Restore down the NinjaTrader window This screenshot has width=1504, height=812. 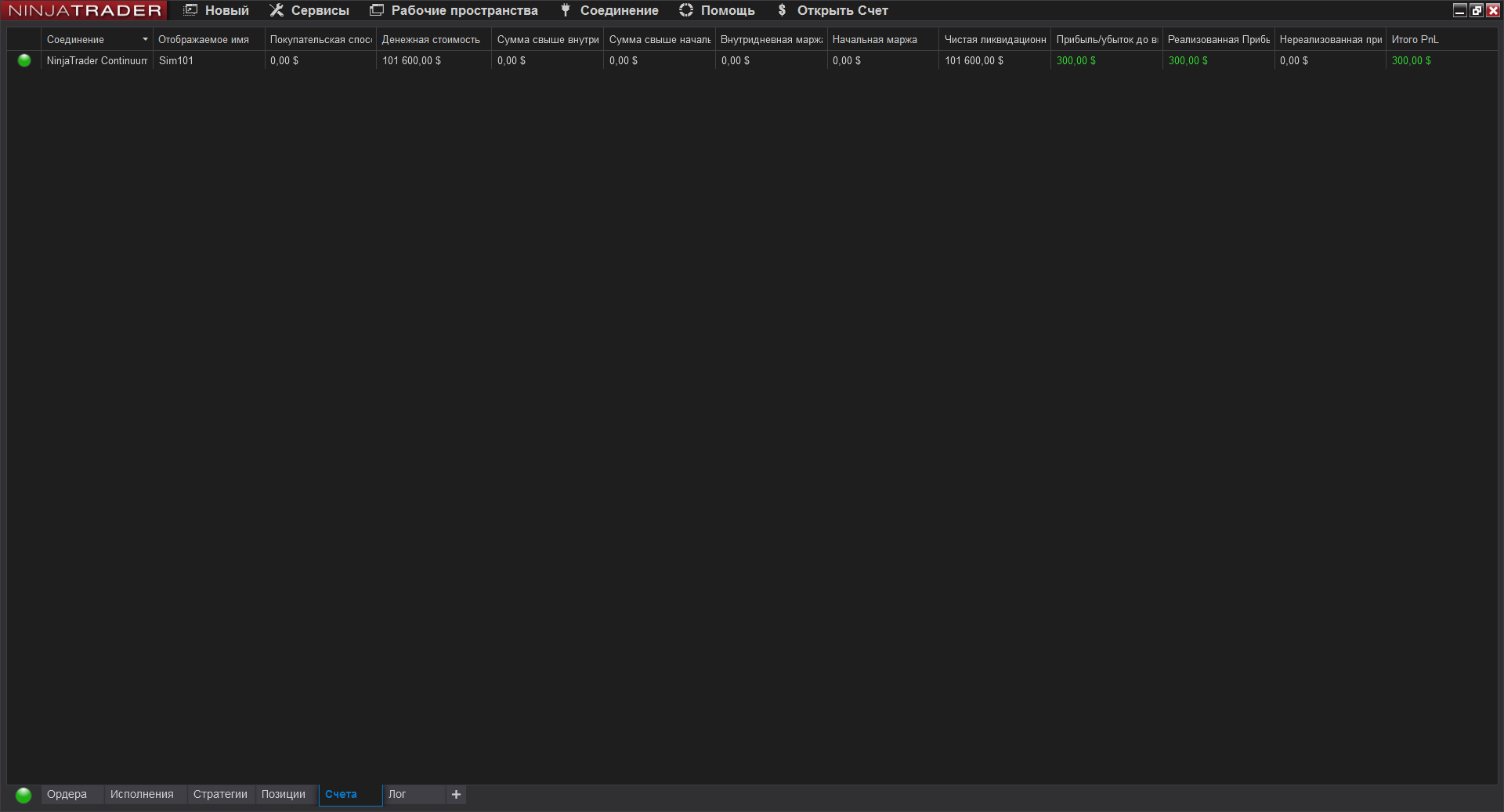point(1477,10)
